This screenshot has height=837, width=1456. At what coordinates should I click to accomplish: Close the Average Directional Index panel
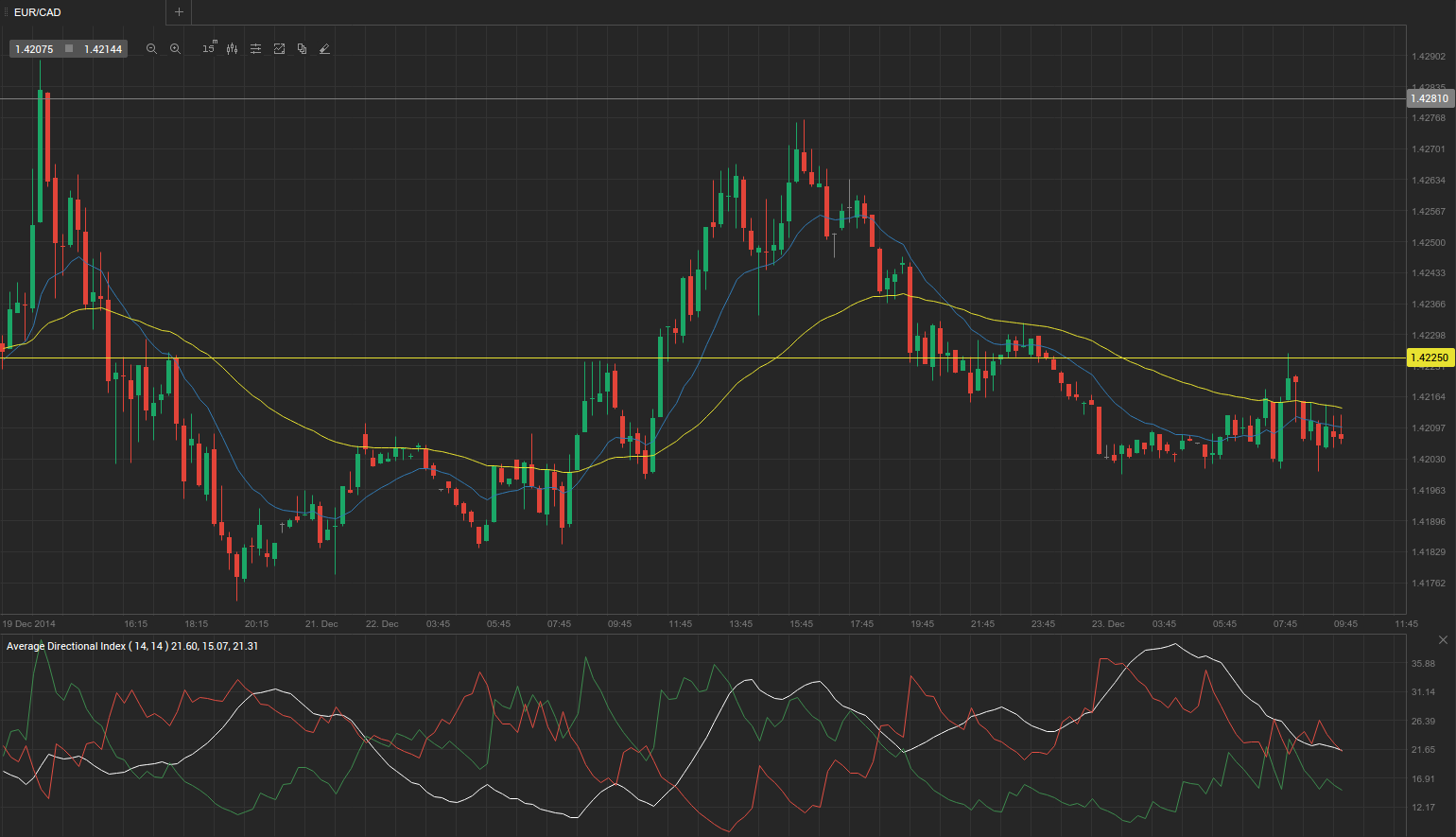(1443, 640)
